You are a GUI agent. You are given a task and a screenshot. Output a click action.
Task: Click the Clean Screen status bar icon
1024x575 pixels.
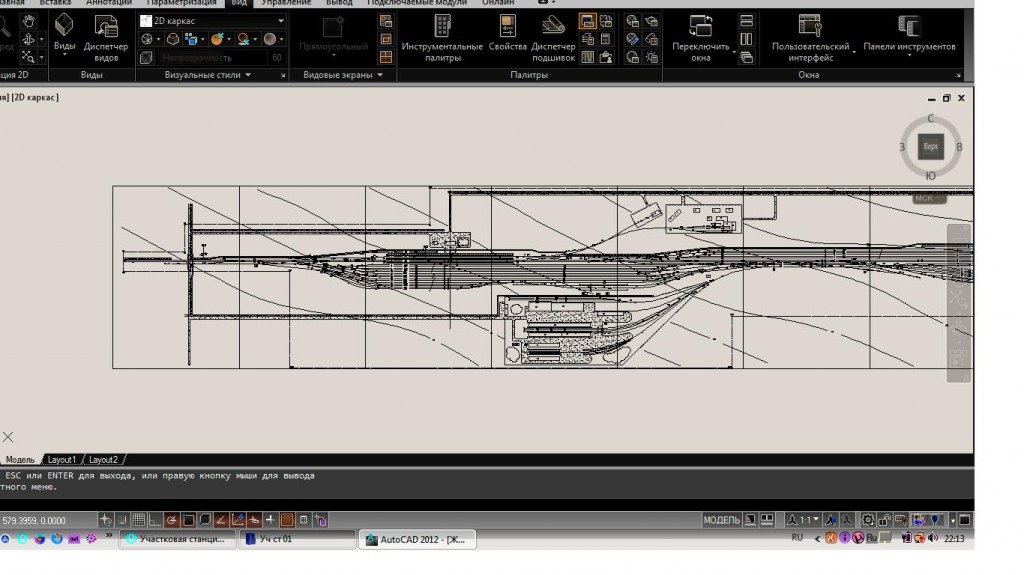tap(965, 520)
